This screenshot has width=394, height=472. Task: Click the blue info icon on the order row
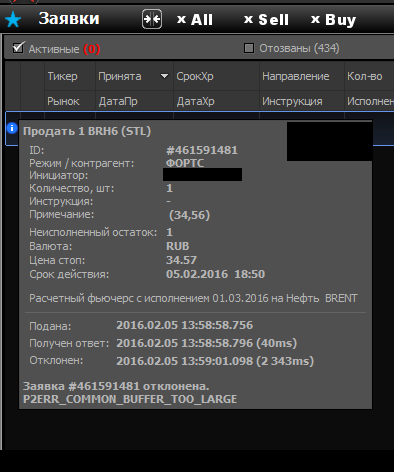12,128
